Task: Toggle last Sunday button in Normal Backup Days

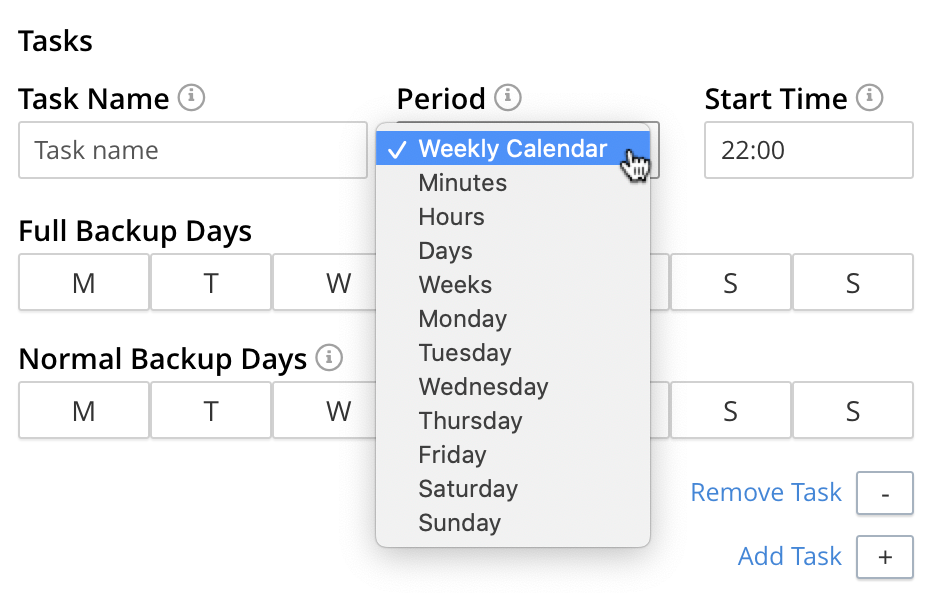Action: click(852, 411)
